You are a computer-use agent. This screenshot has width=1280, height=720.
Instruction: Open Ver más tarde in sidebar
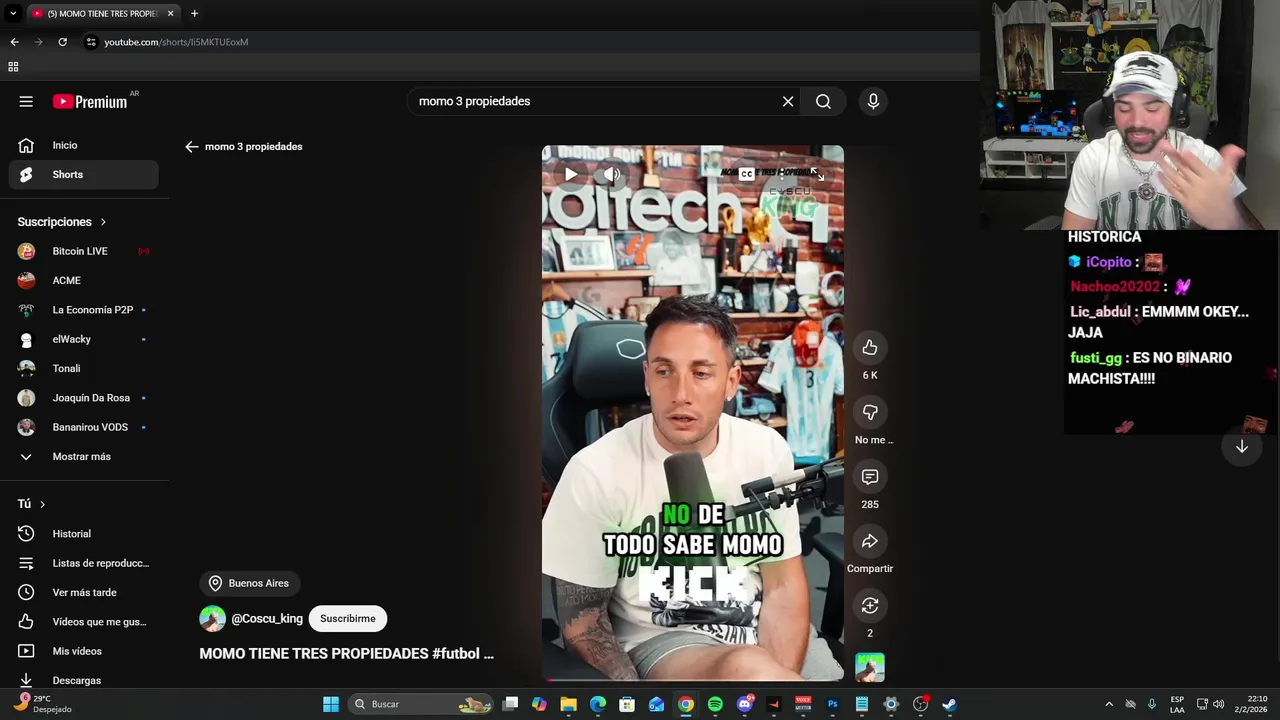(84, 592)
